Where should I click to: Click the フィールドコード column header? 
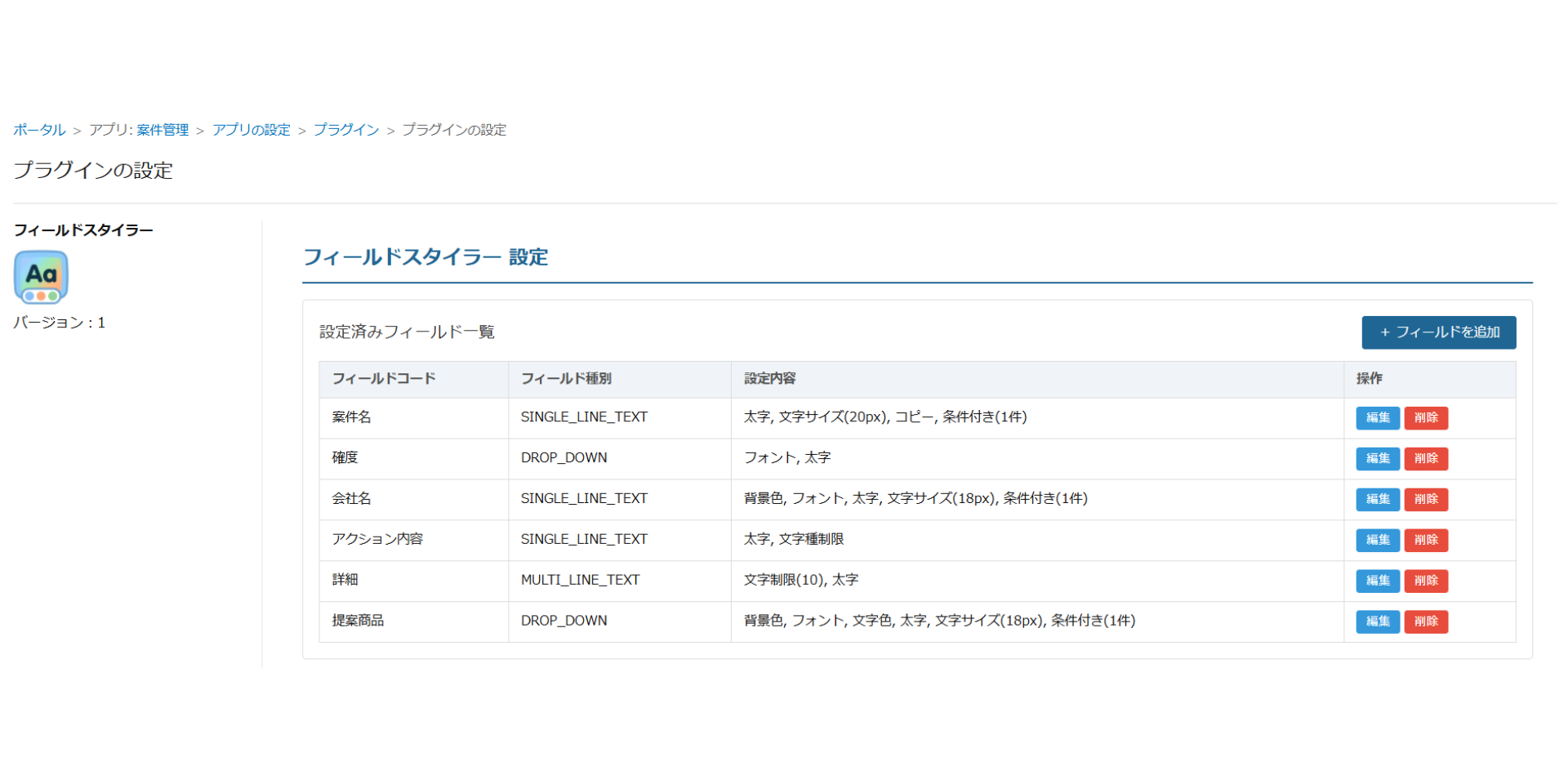click(x=384, y=379)
